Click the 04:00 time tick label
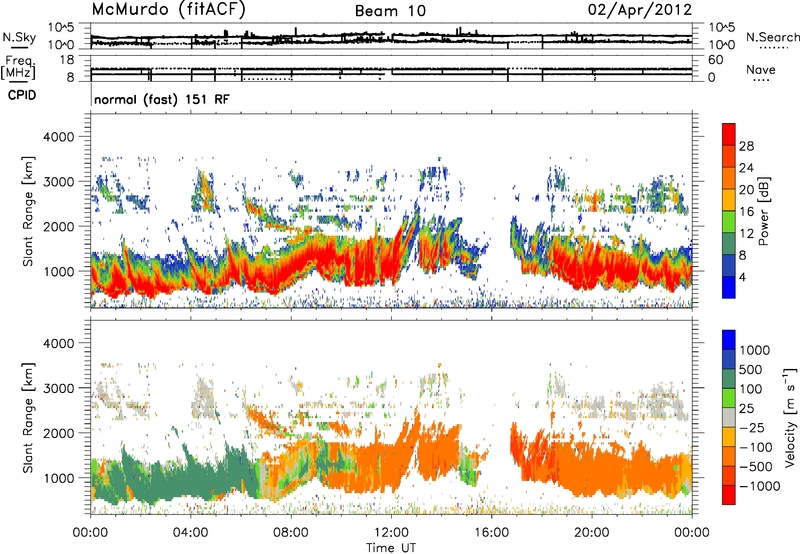The image size is (800, 554). tap(190, 533)
